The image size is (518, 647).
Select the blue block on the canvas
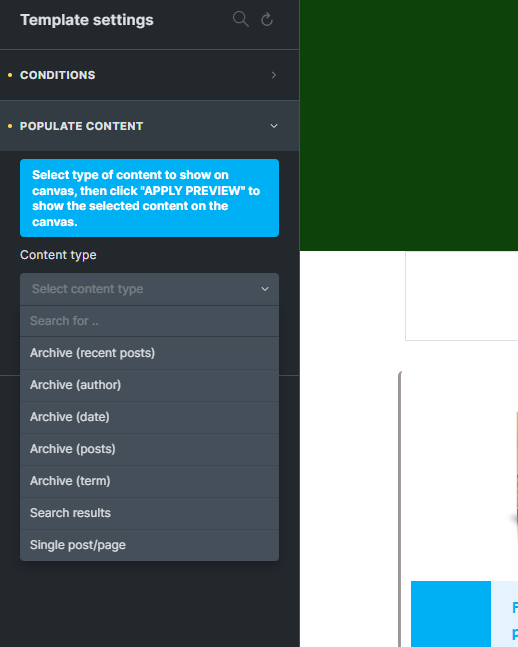[451, 614]
